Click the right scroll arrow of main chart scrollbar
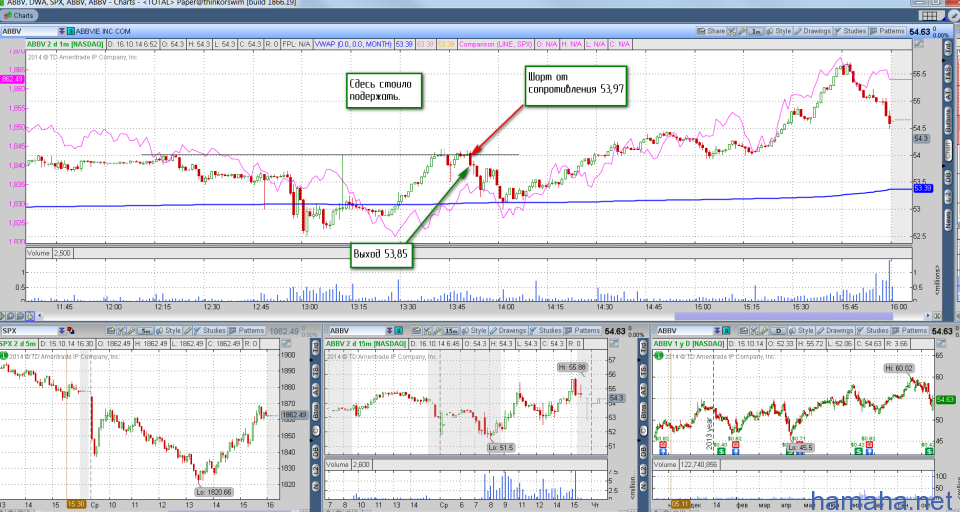960x512 pixels. click(928, 316)
